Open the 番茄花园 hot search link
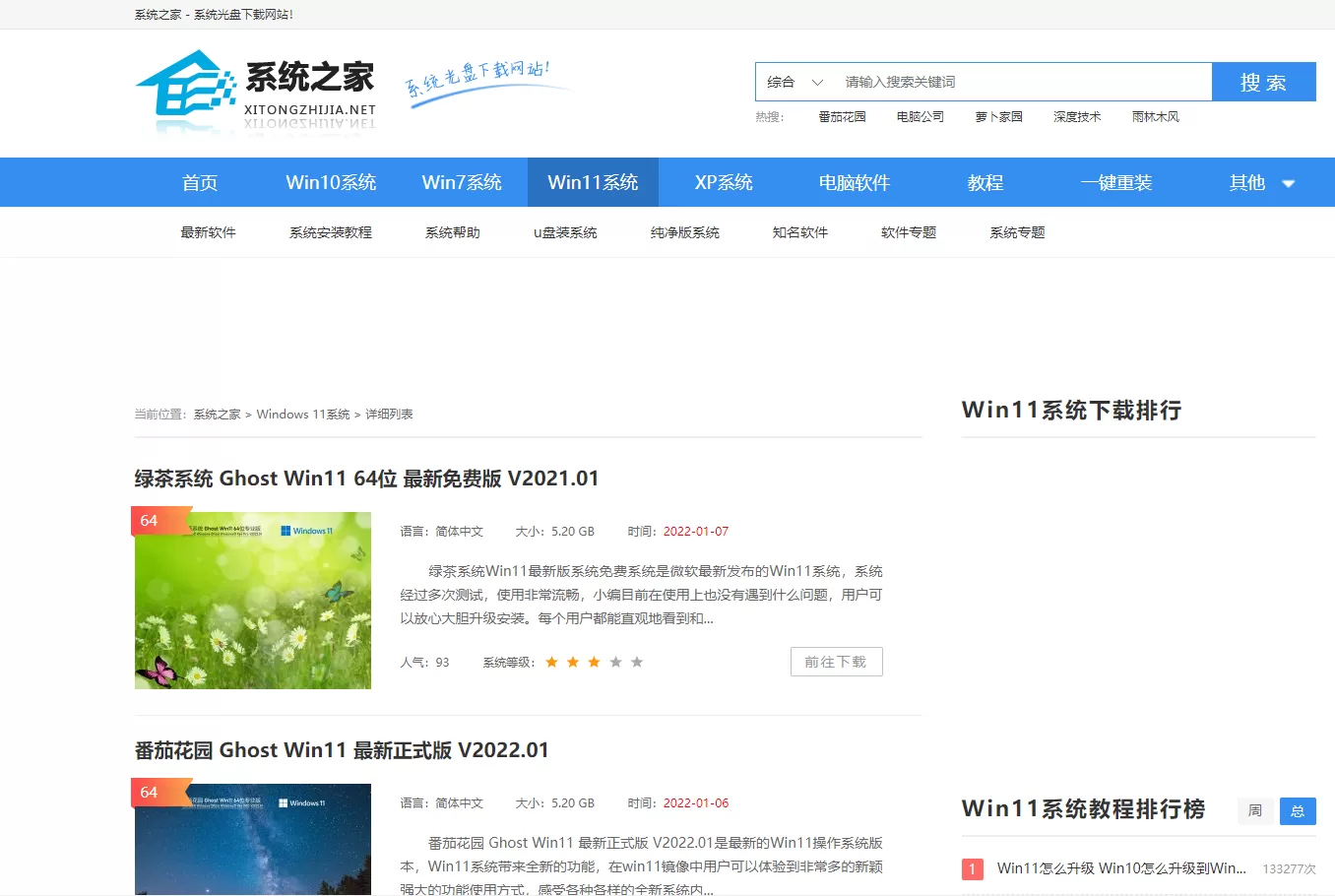This screenshot has width=1335, height=896. click(x=842, y=116)
